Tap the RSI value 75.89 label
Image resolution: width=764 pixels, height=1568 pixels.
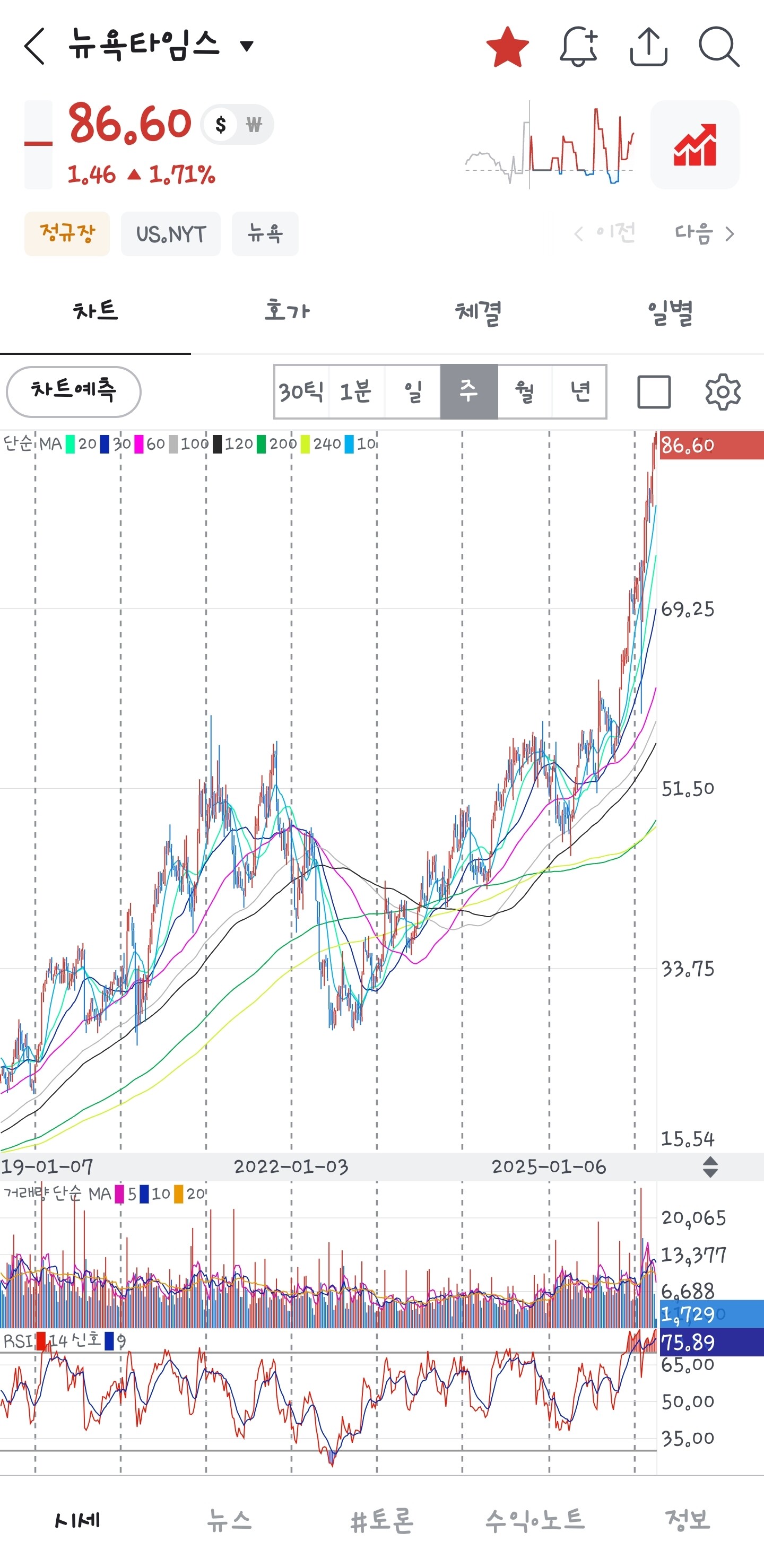pos(711,1342)
